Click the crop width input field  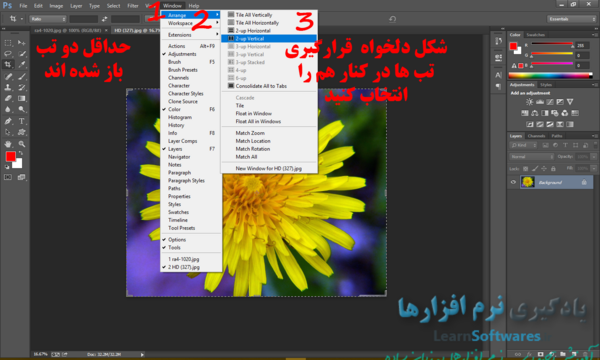(x=84, y=19)
